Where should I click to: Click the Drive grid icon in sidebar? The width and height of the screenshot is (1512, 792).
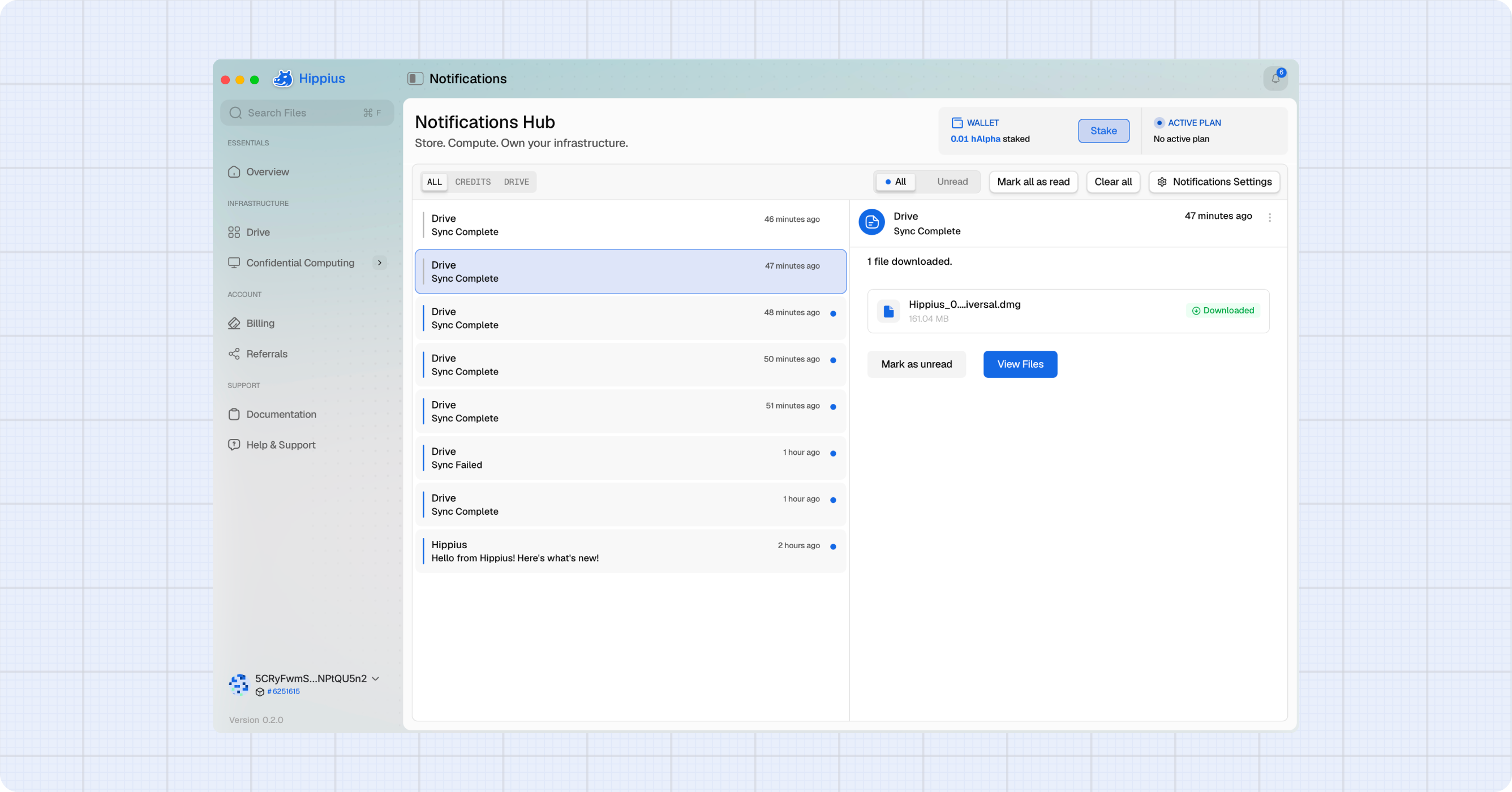pyautogui.click(x=234, y=233)
